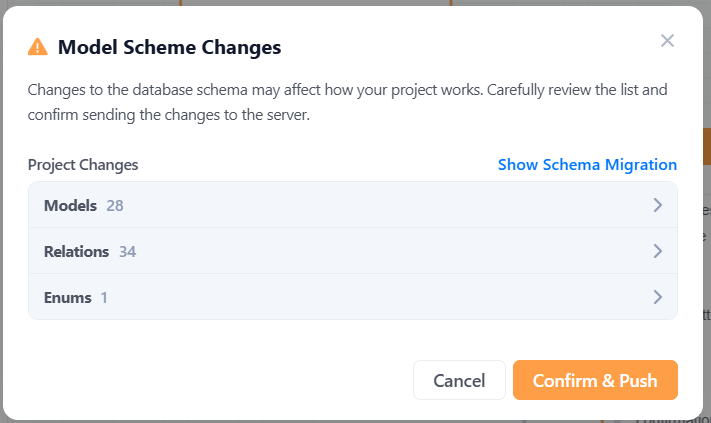Screen dimensions: 711x423
Task: Click the schema warning description paragraph
Action: tap(347, 102)
